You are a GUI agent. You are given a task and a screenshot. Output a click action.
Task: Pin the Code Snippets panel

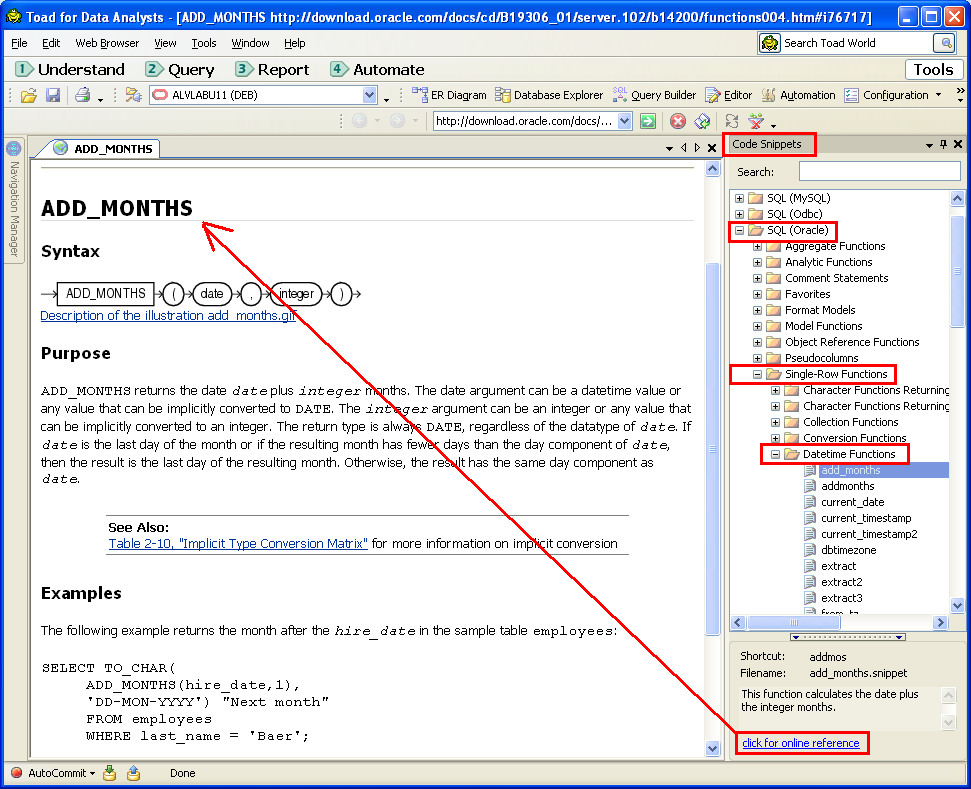(x=943, y=144)
